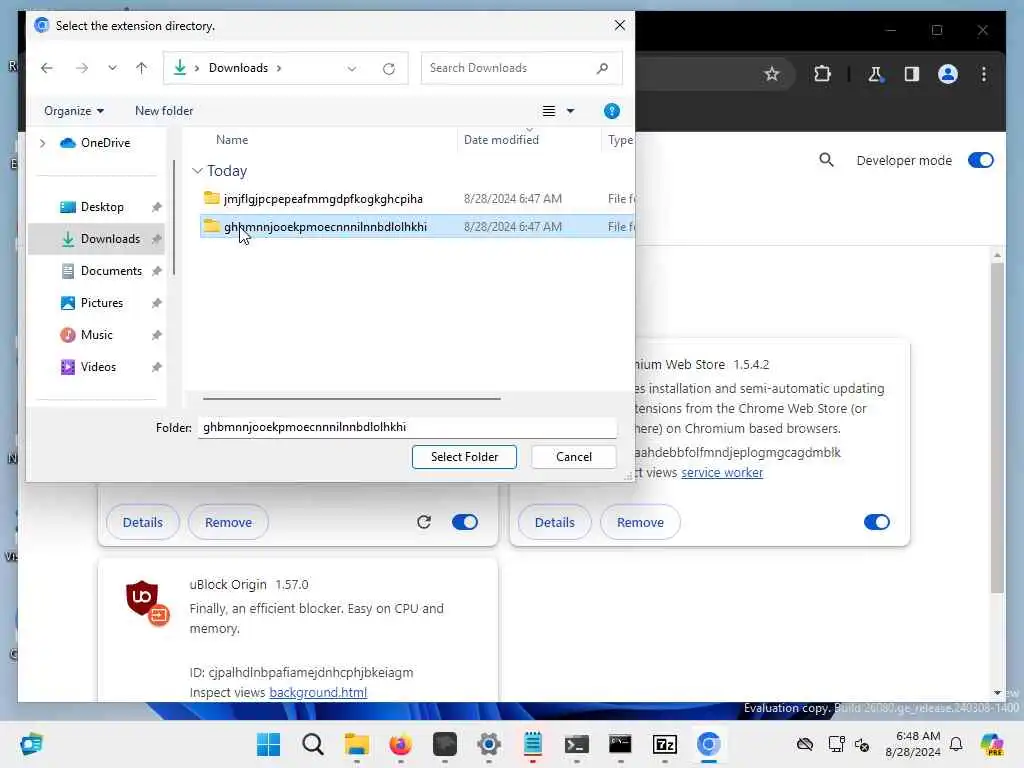Open the background.html inspect link
This screenshot has height=768, width=1024.
tap(318, 692)
